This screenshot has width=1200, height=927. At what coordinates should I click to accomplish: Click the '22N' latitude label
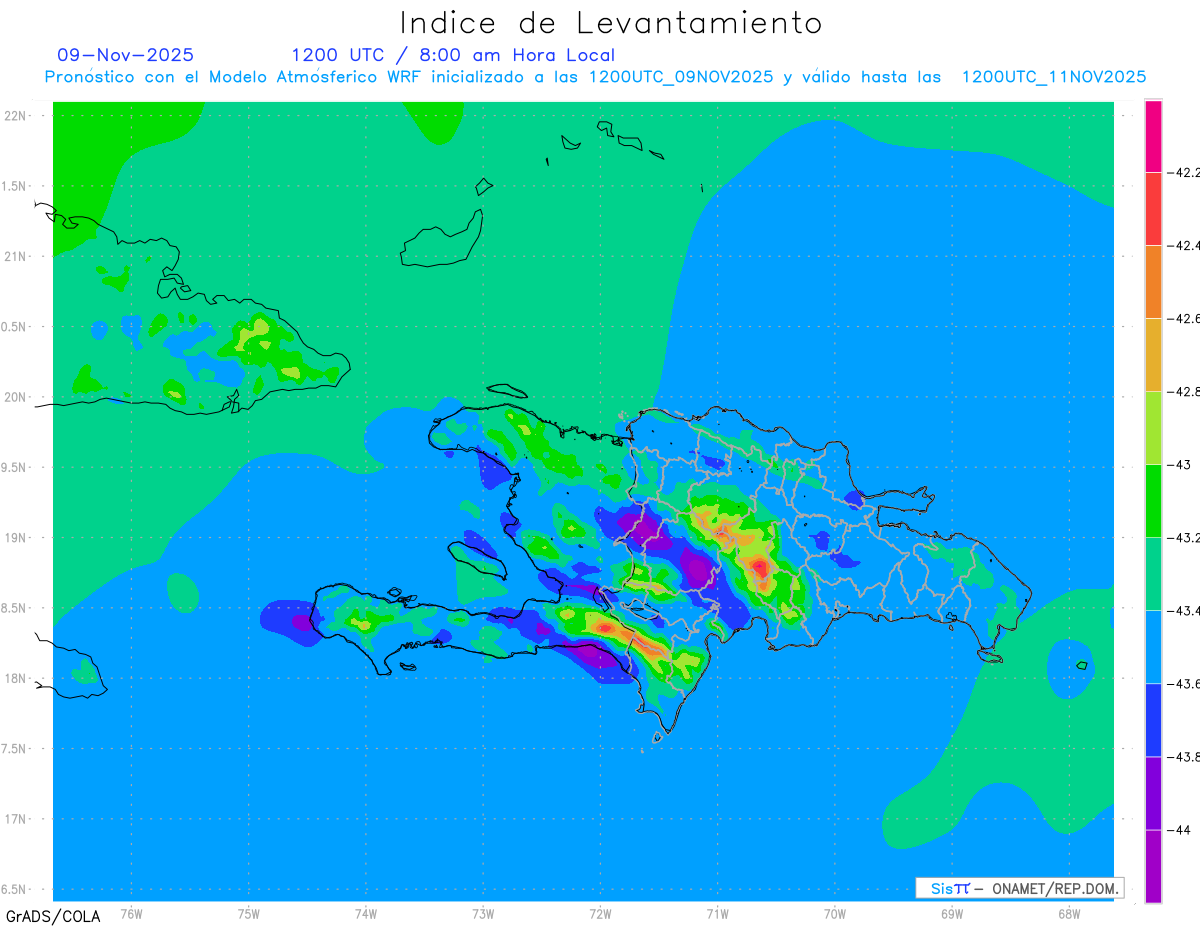(x=15, y=116)
